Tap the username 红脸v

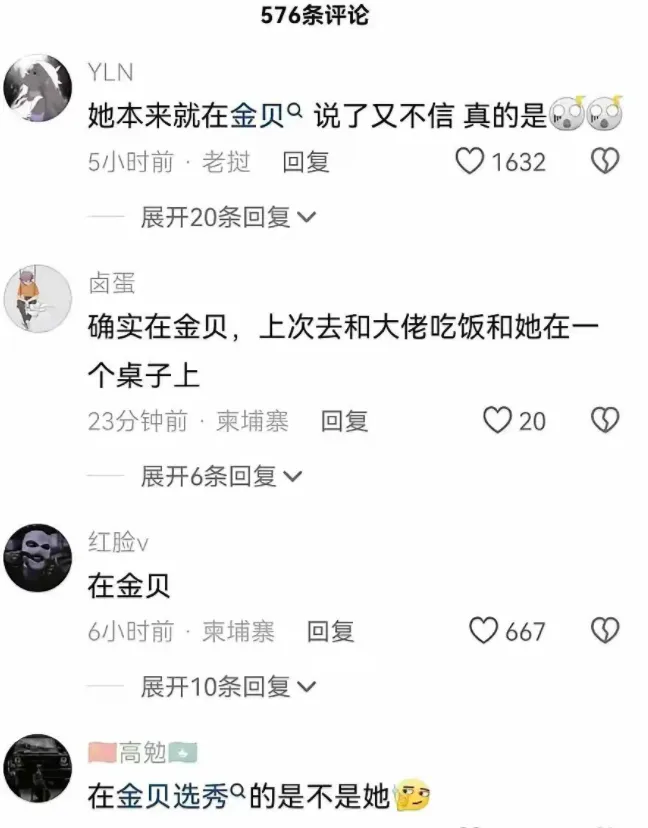118,542
